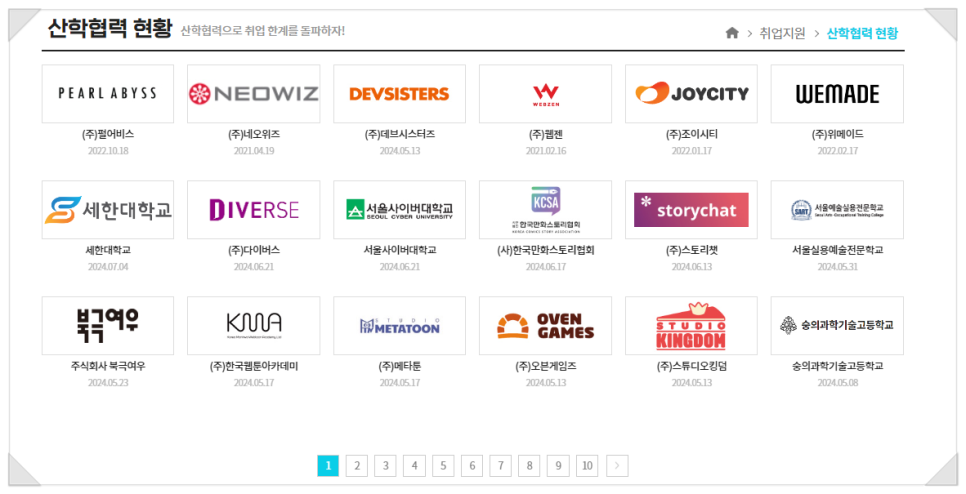Open the 북극여우 logo card
The height and width of the screenshot is (494, 966).
click(x=108, y=325)
